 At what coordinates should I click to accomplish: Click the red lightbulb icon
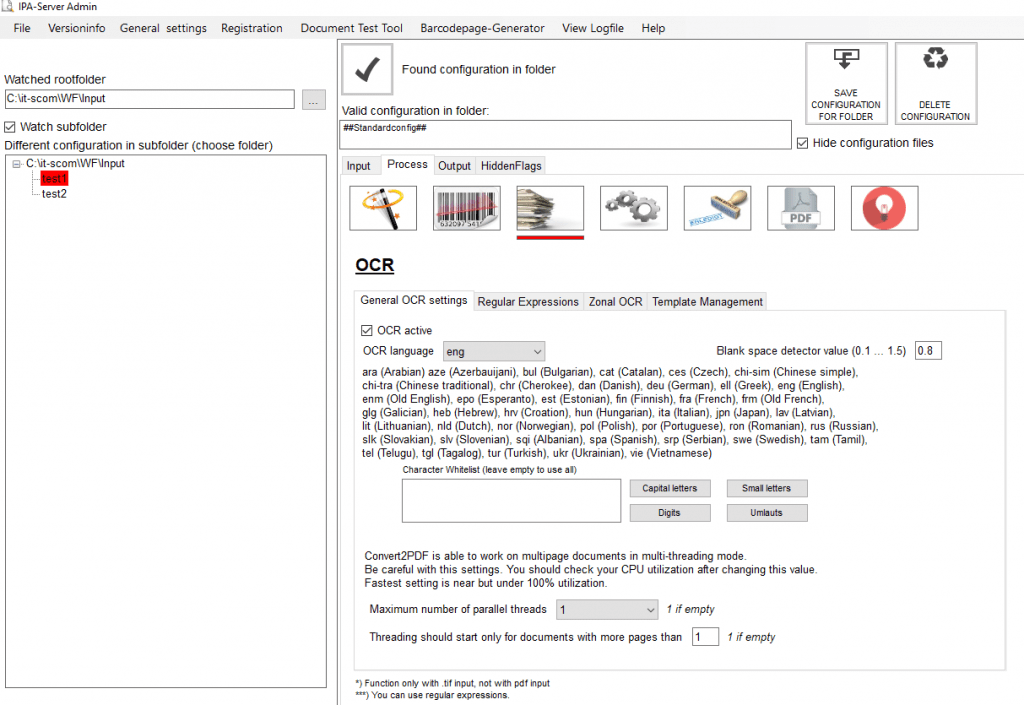pyautogui.click(x=884, y=208)
